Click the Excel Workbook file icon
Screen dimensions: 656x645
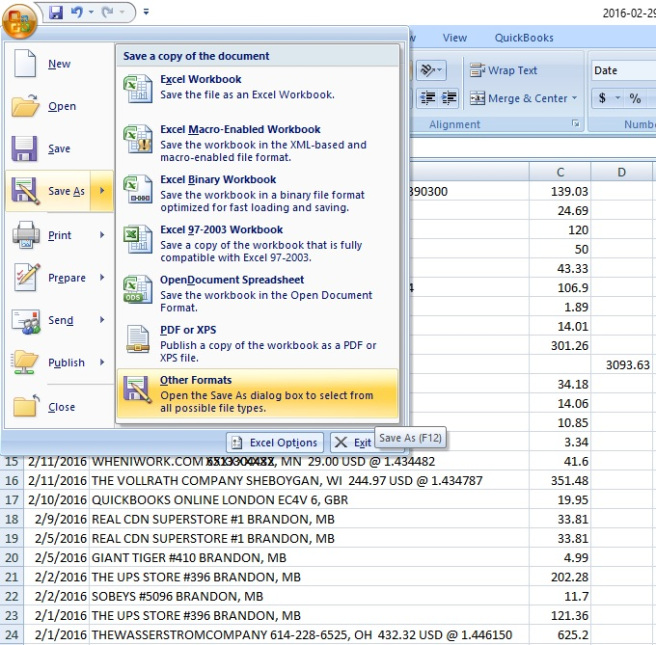pos(138,88)
